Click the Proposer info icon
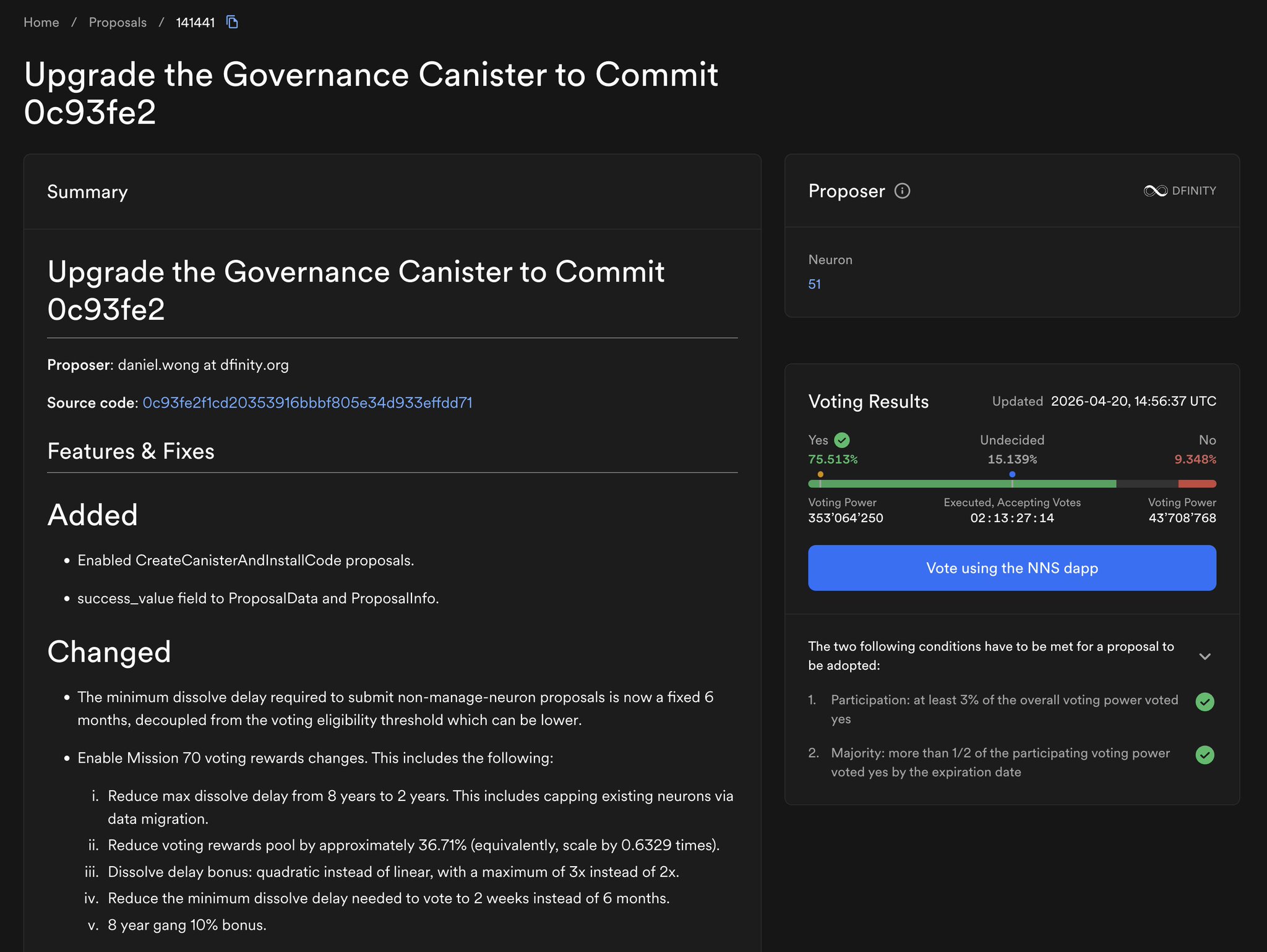This screenshot has width=1267, height=952. (902, 191)
